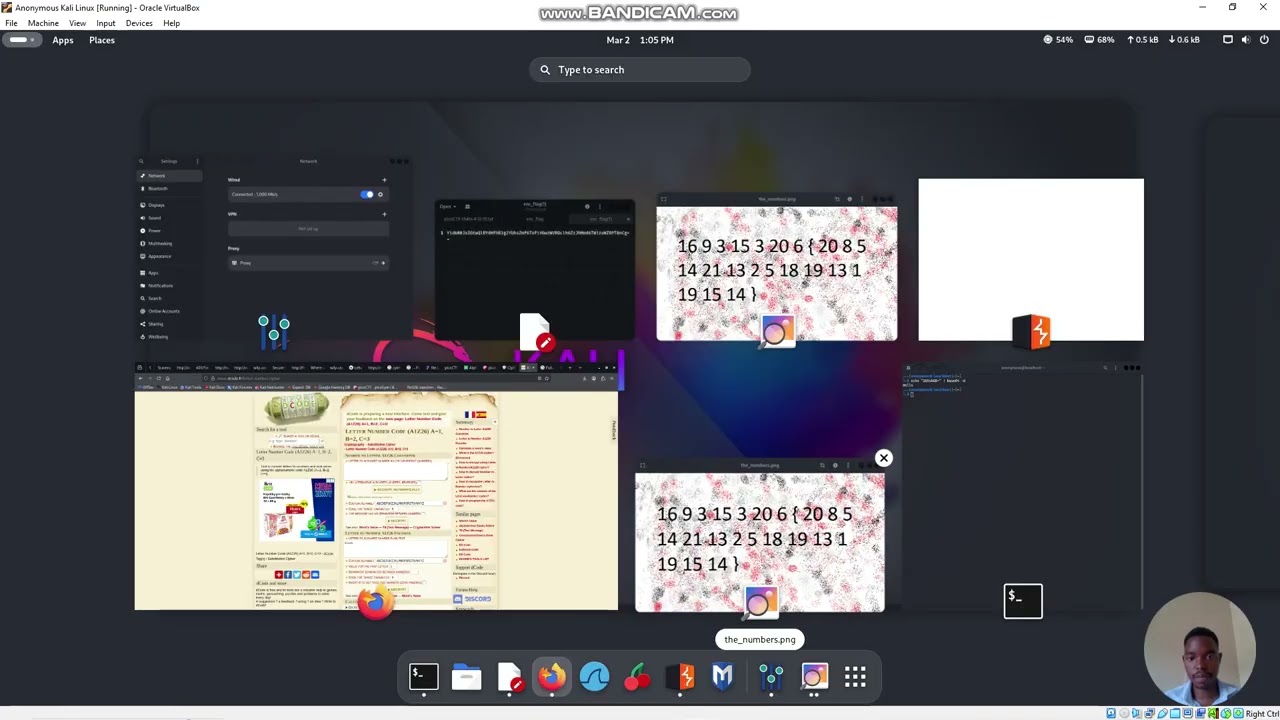
Task: Open the VirtualBox Devices menu
Action: (139, 23)
